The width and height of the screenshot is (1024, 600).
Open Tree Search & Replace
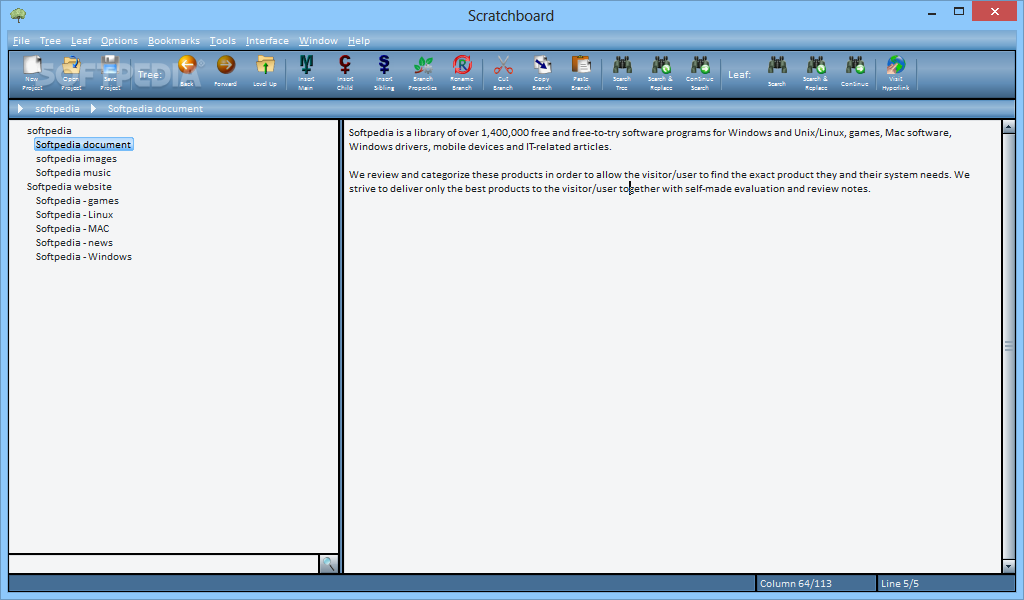click(x=660, y=72)
